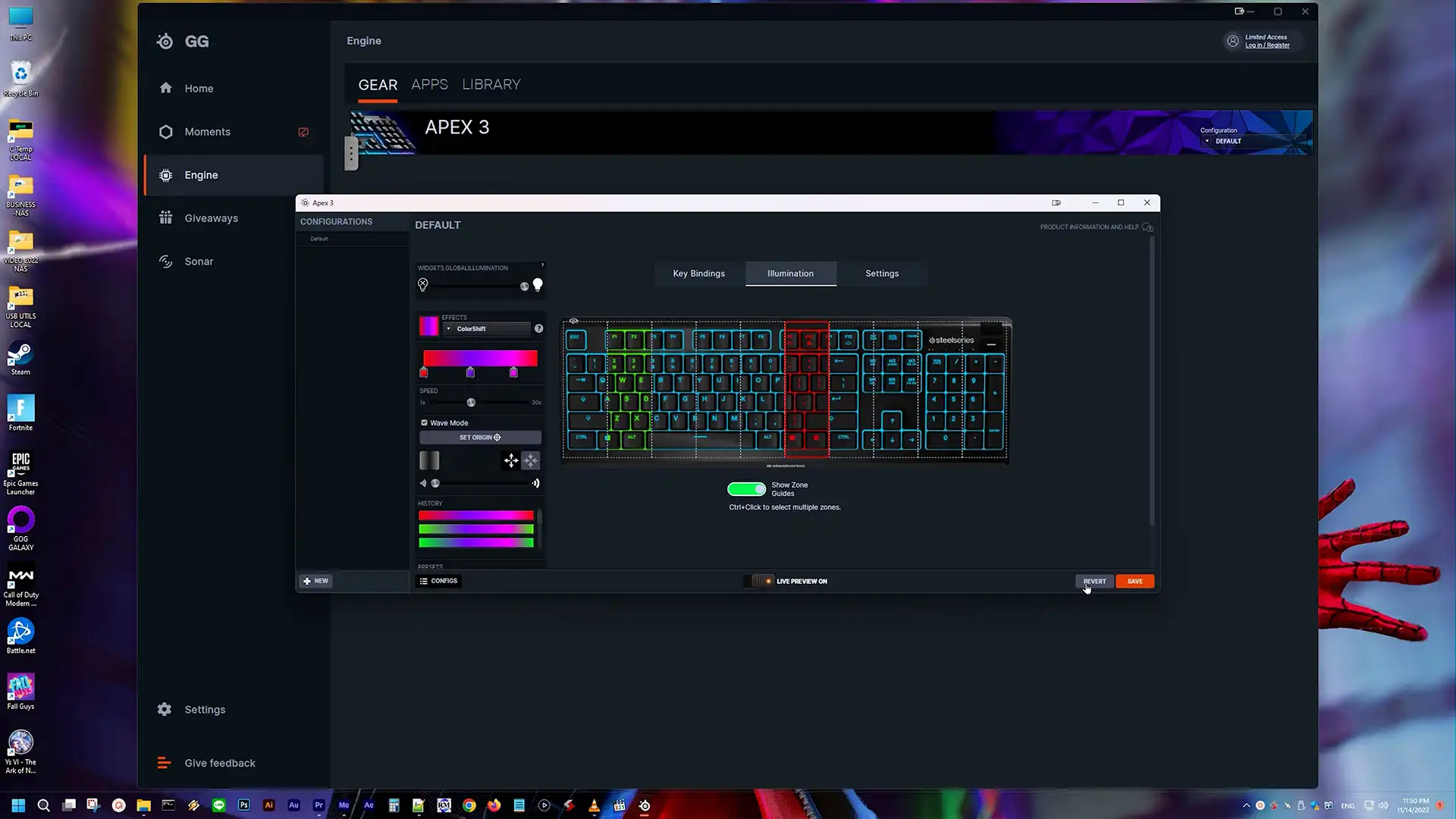This screenshot has width=1456, height=819.
Task: Switch to the LIBRARY tab
Action: coord(491,85)
